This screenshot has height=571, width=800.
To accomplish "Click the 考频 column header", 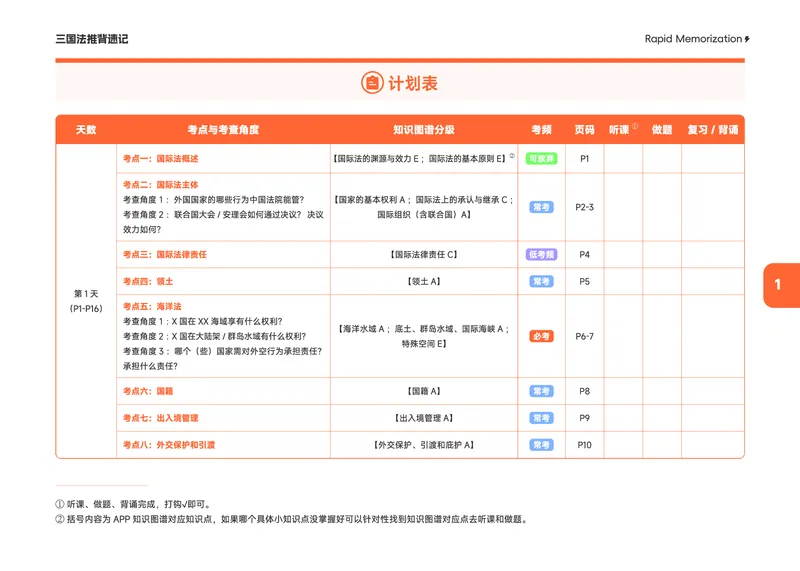I will (x=541, y=130).
